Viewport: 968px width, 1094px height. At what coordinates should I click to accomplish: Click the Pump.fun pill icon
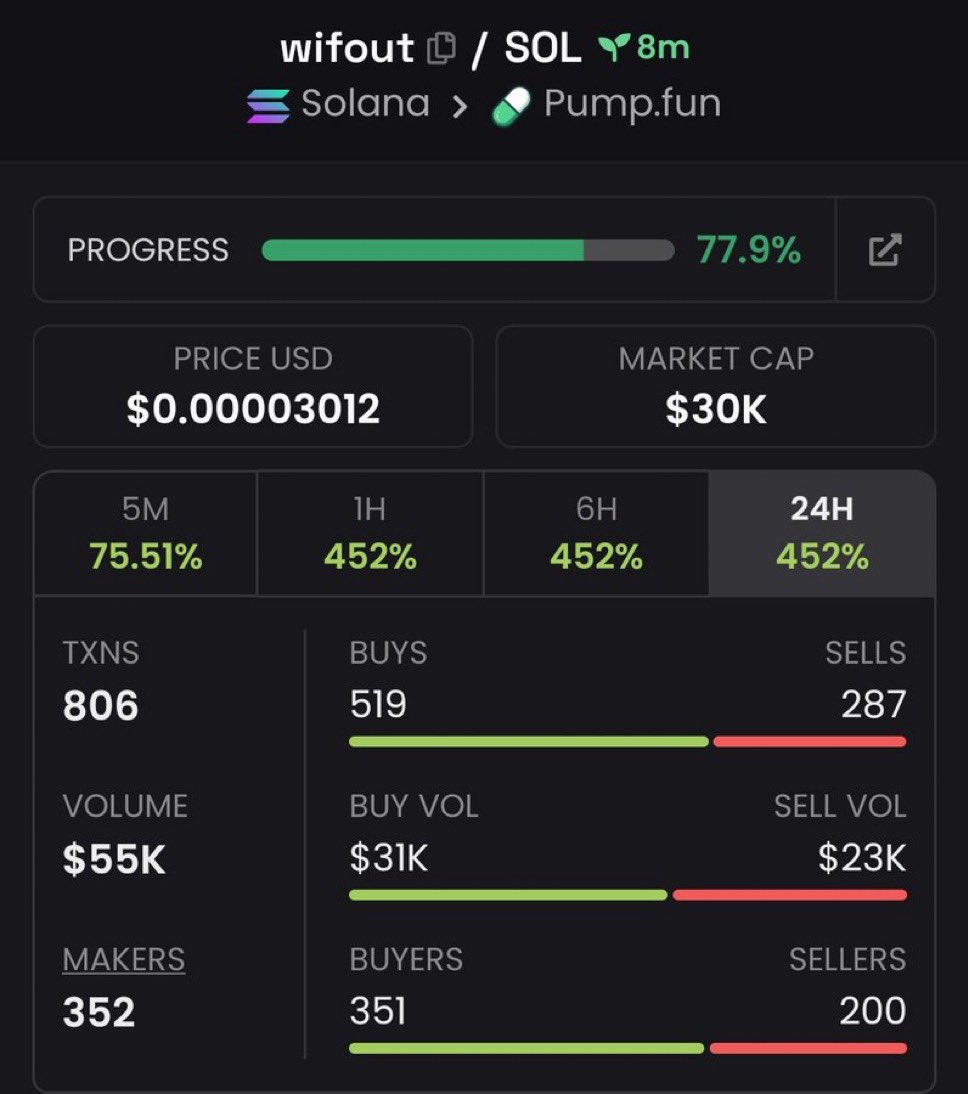coord(510,106)
